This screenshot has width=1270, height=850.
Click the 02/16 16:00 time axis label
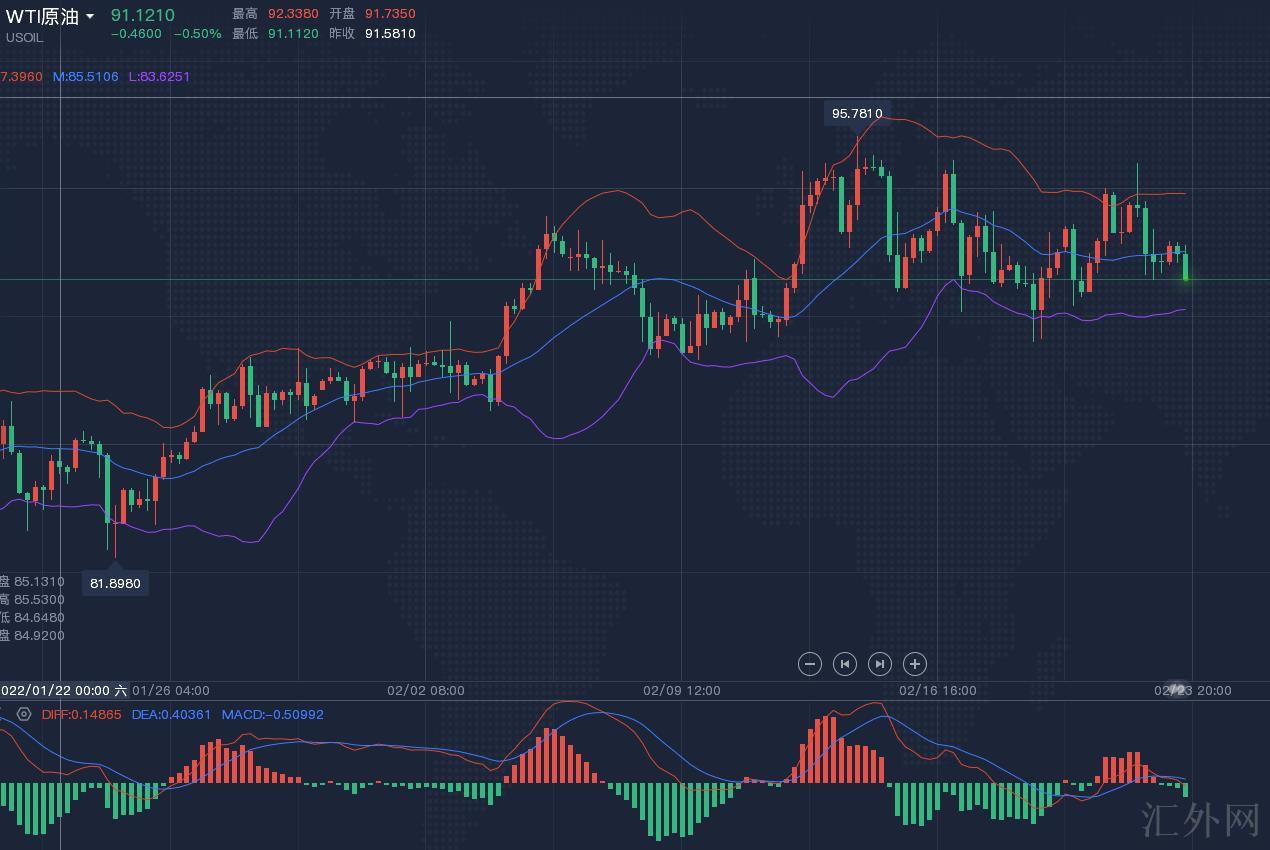tap(938, 690)
